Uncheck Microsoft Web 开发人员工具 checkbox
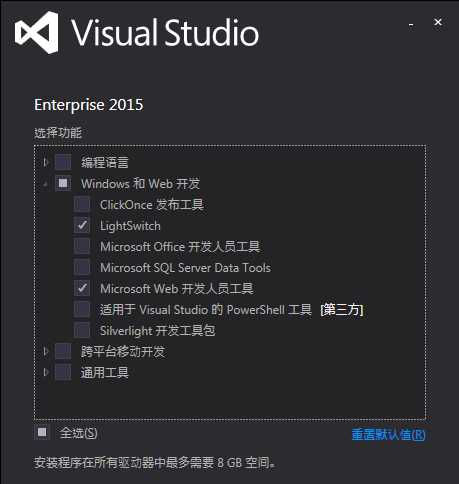 click(x=82, y=288)
